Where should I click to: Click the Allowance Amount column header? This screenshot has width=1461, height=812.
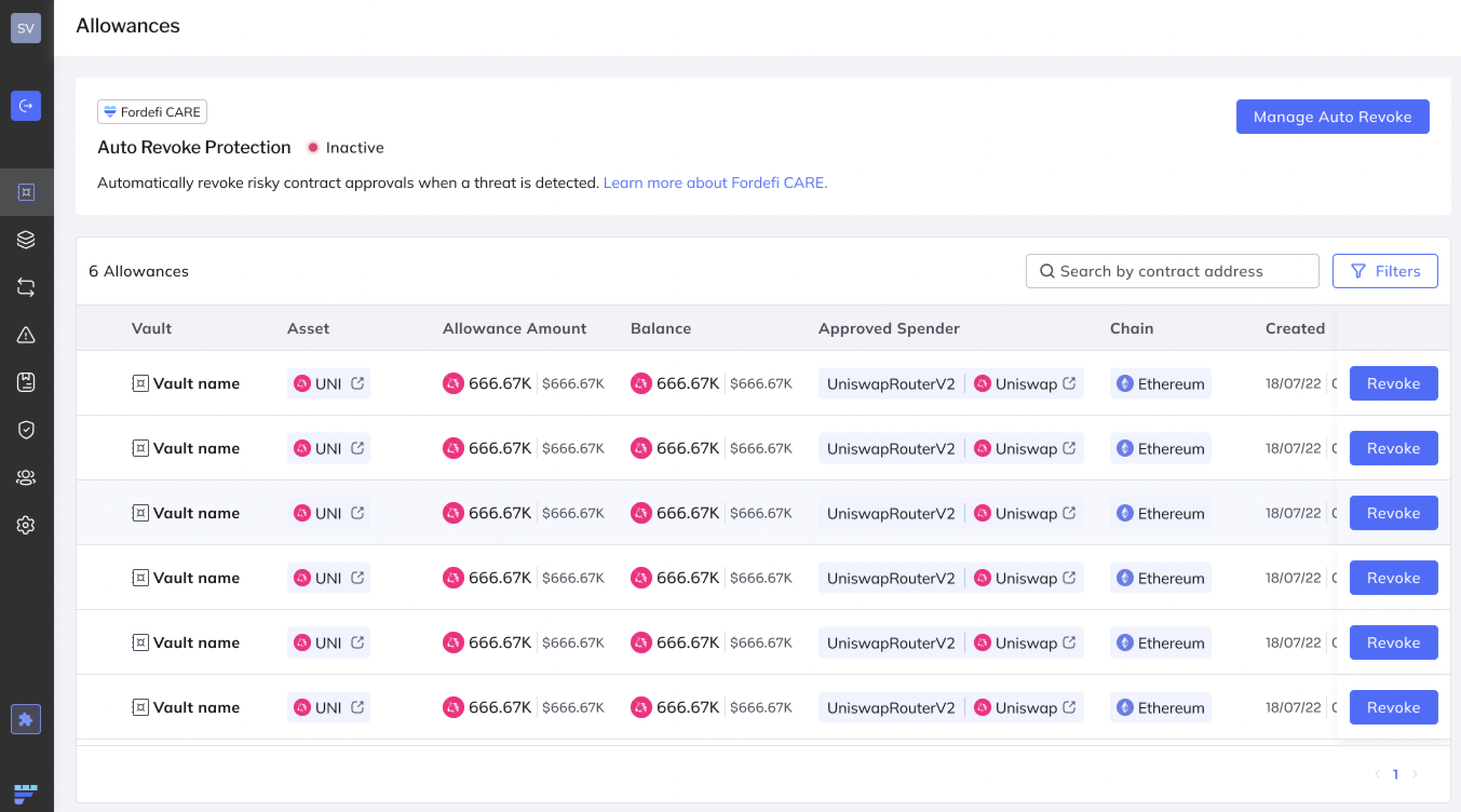coord(515,328)
